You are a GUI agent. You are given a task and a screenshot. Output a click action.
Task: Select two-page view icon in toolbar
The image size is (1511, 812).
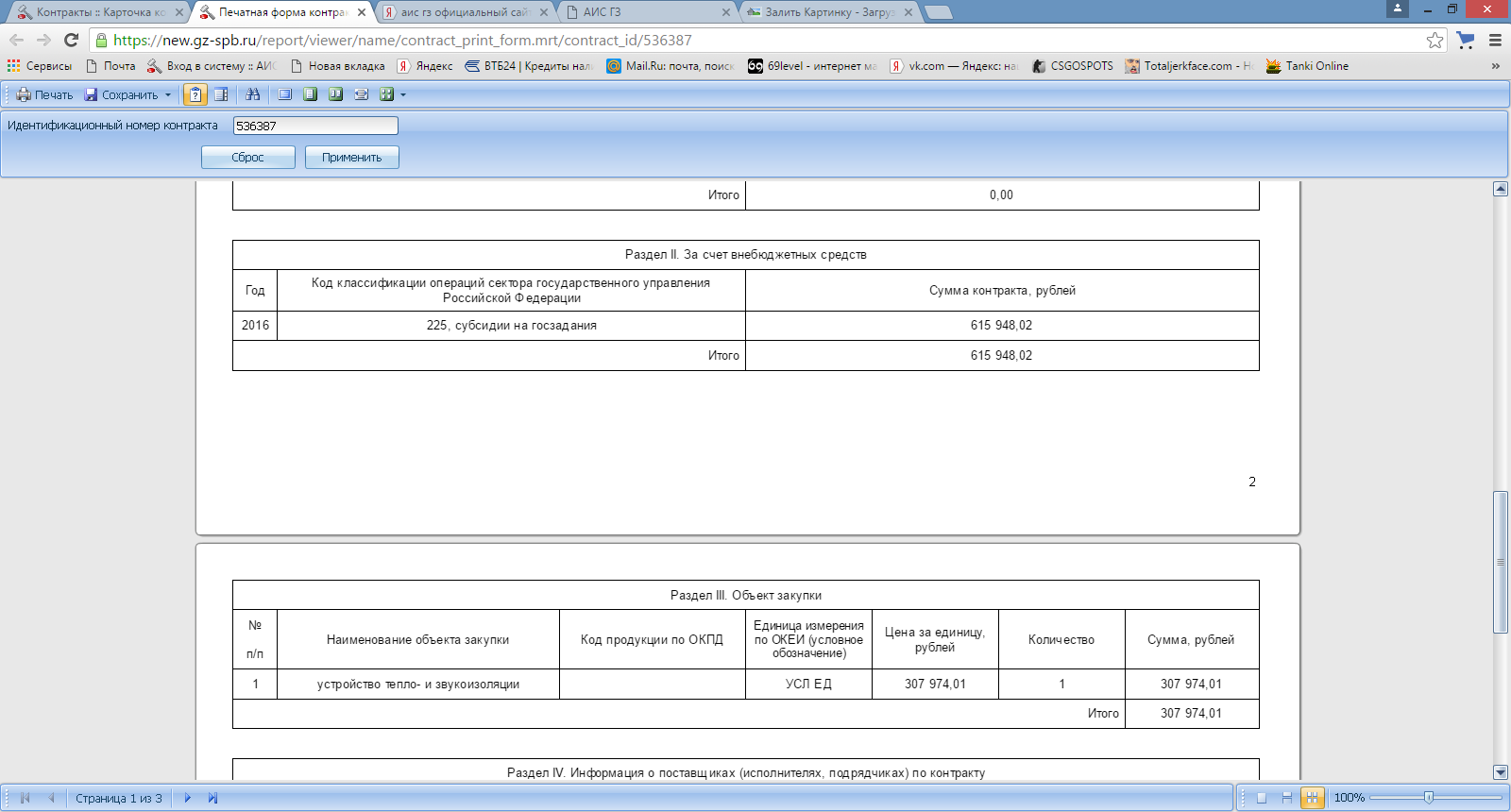tap(335, 94)
